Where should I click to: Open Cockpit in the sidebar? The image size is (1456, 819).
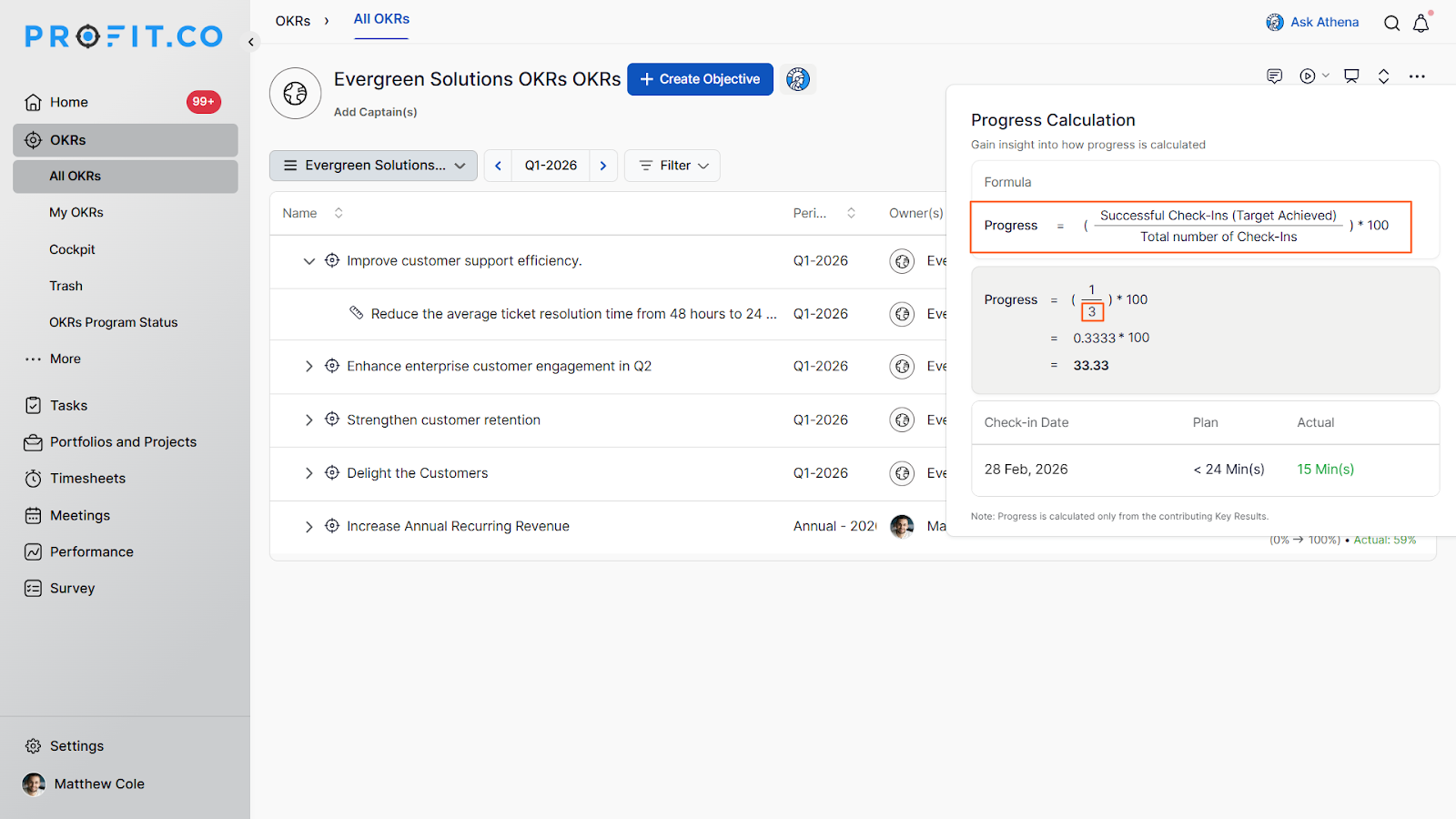(x=72, y=249)
